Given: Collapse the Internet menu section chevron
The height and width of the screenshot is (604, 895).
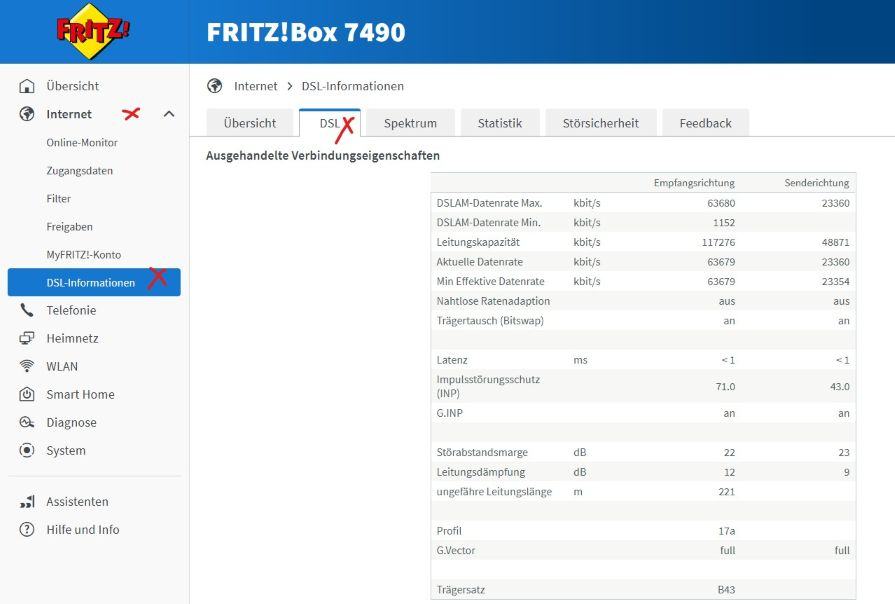Looking at the screenshot, I should (x=169, y=114).
